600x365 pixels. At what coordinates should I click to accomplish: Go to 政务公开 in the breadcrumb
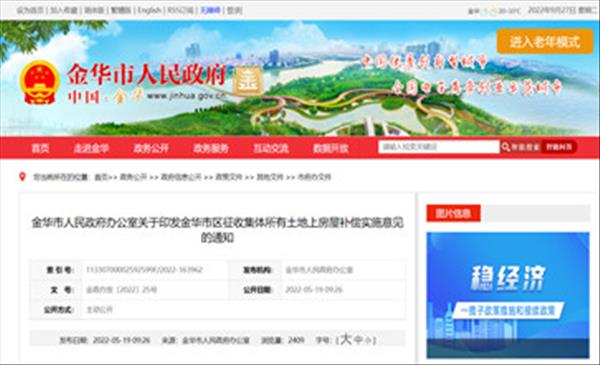pos(133,177)
